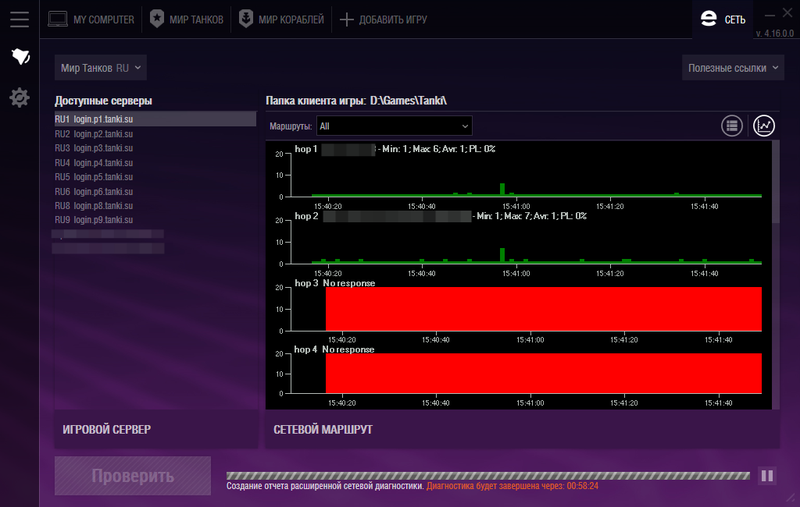This screenshot has width=800, height=507.
Task: Open the МИР КОРАБЛЕЙ tab
Action: 281,19
